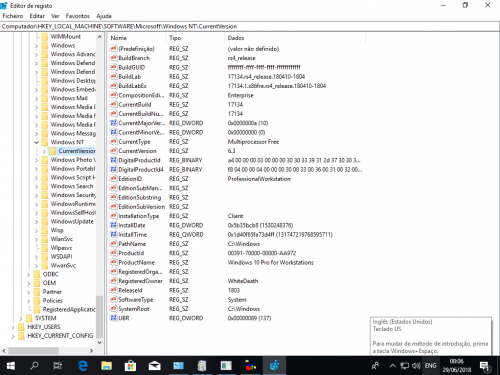Click the (Predefinição) default value icon
500x375 pixels.
click(114, 49)
